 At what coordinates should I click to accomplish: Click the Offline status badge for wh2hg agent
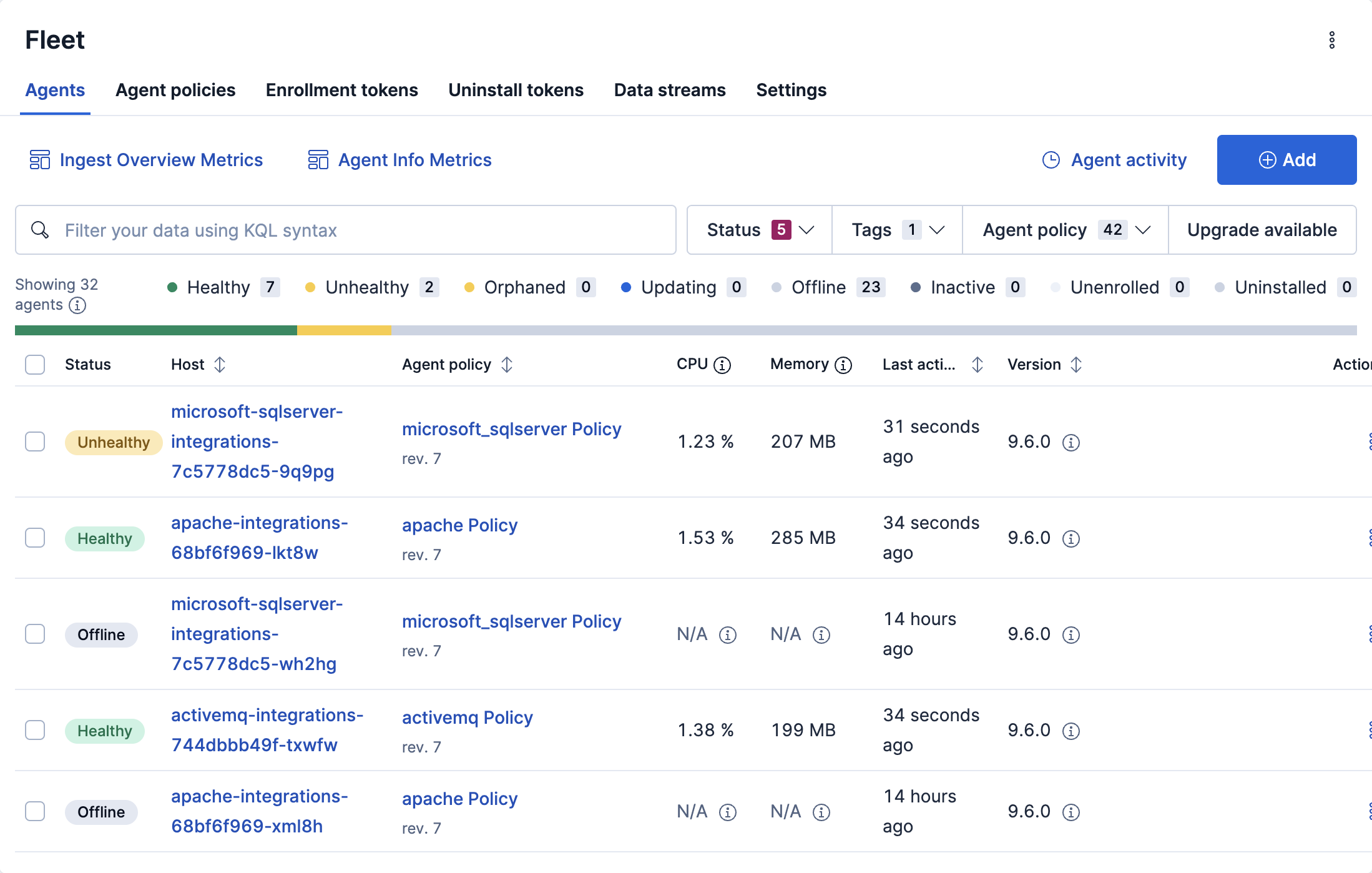(x=101, y=634)
